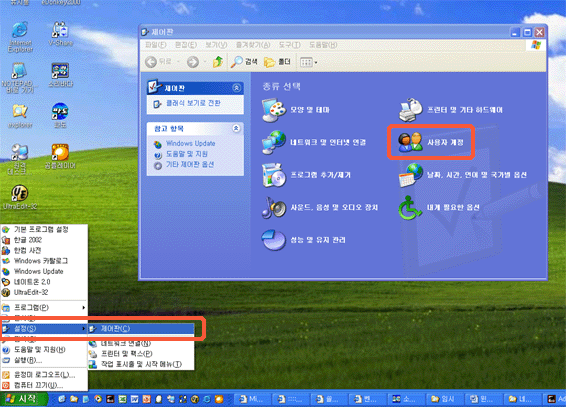566x407 pixels.
Task: Select Internet Explorer desktop icon
Action: (x=20, y=37)
